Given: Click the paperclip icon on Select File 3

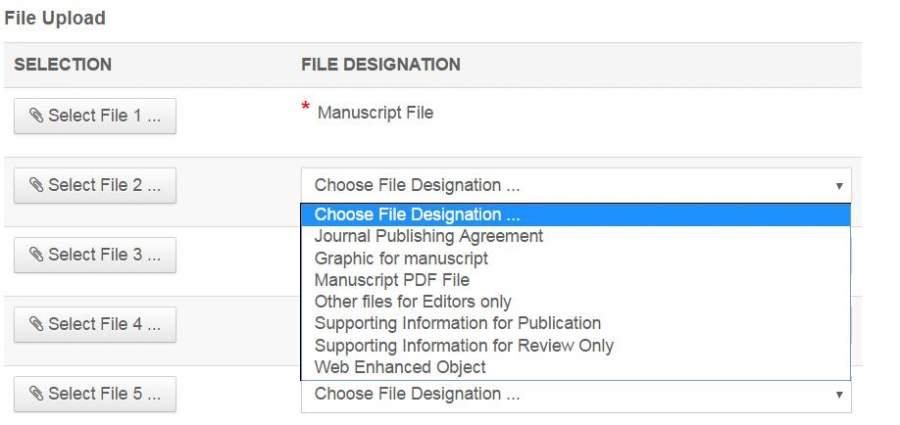Looking at the screenshot, I should (36, 255).
